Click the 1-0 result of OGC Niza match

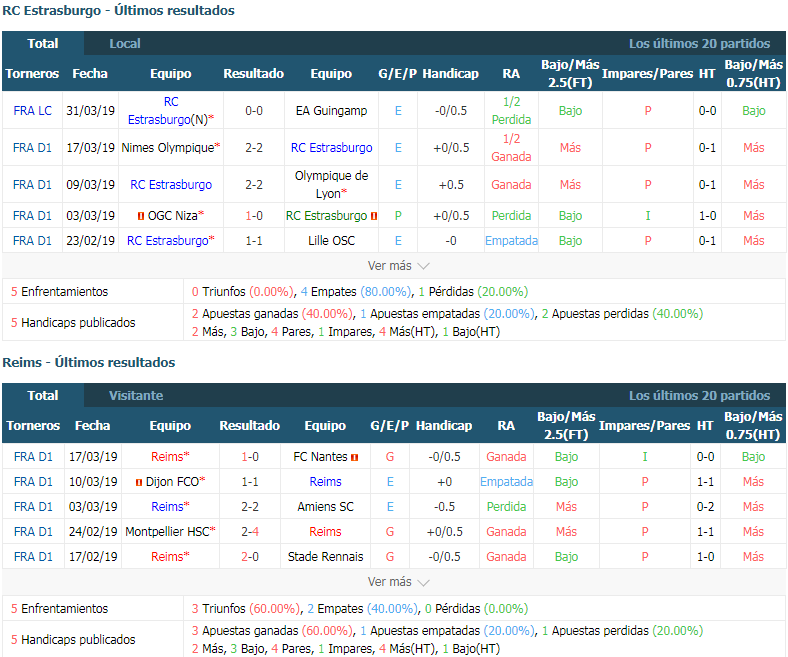(x=254, y=216)
